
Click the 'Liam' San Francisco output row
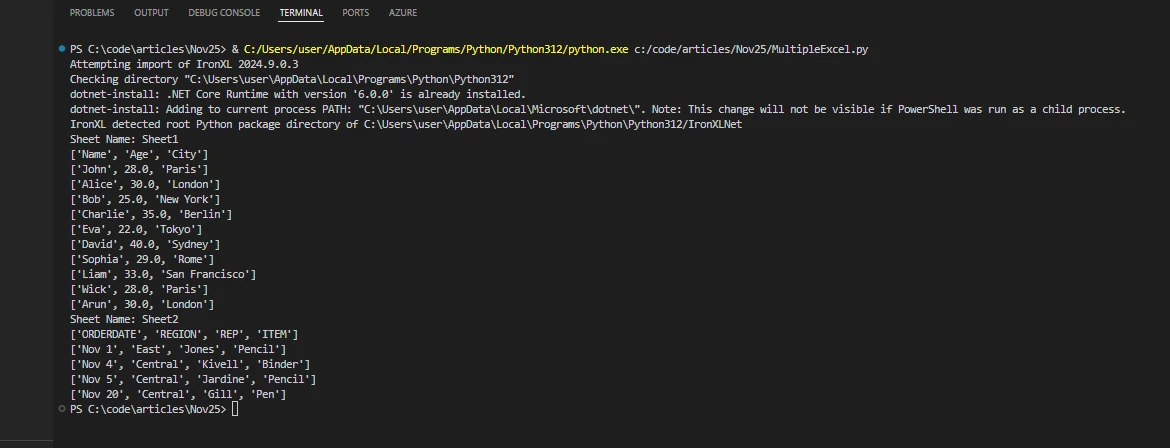pos(163,274)
